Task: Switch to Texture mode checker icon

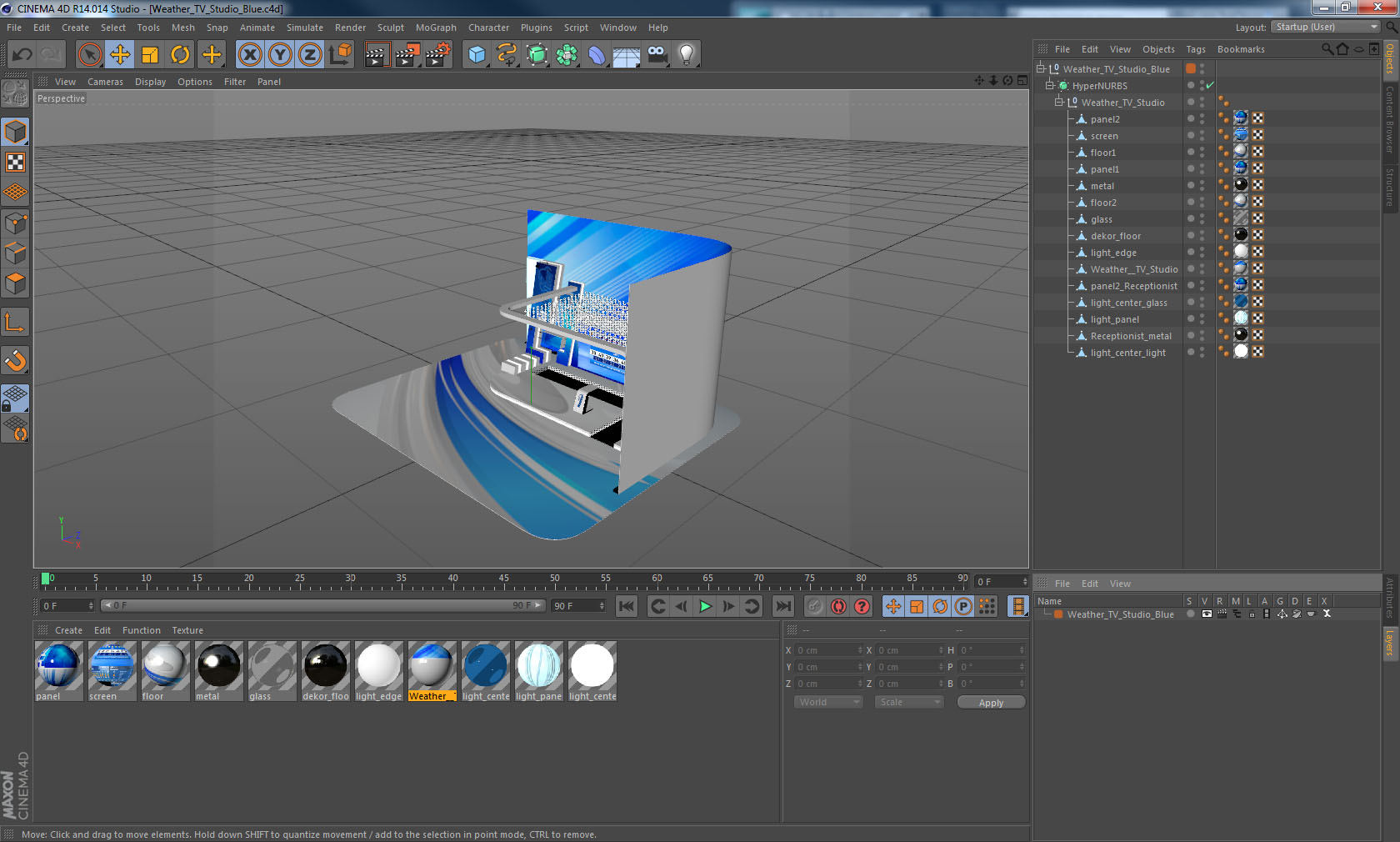Action: tap(15, 162)
